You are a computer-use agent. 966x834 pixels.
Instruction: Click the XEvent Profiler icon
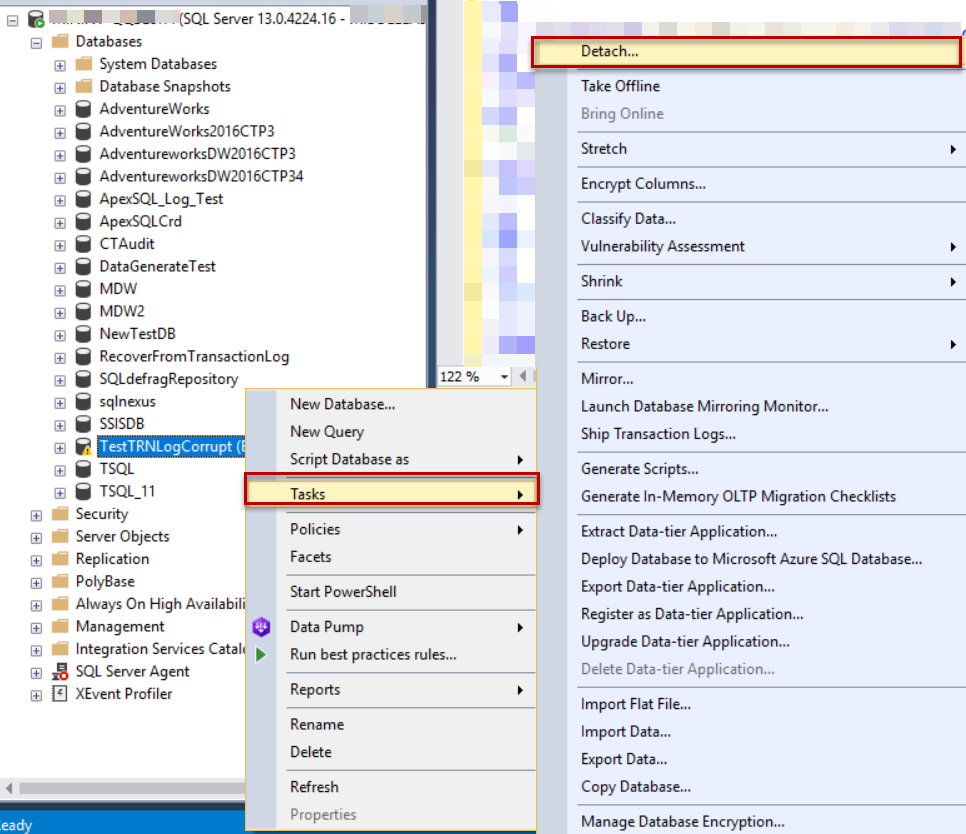point(59,693)
